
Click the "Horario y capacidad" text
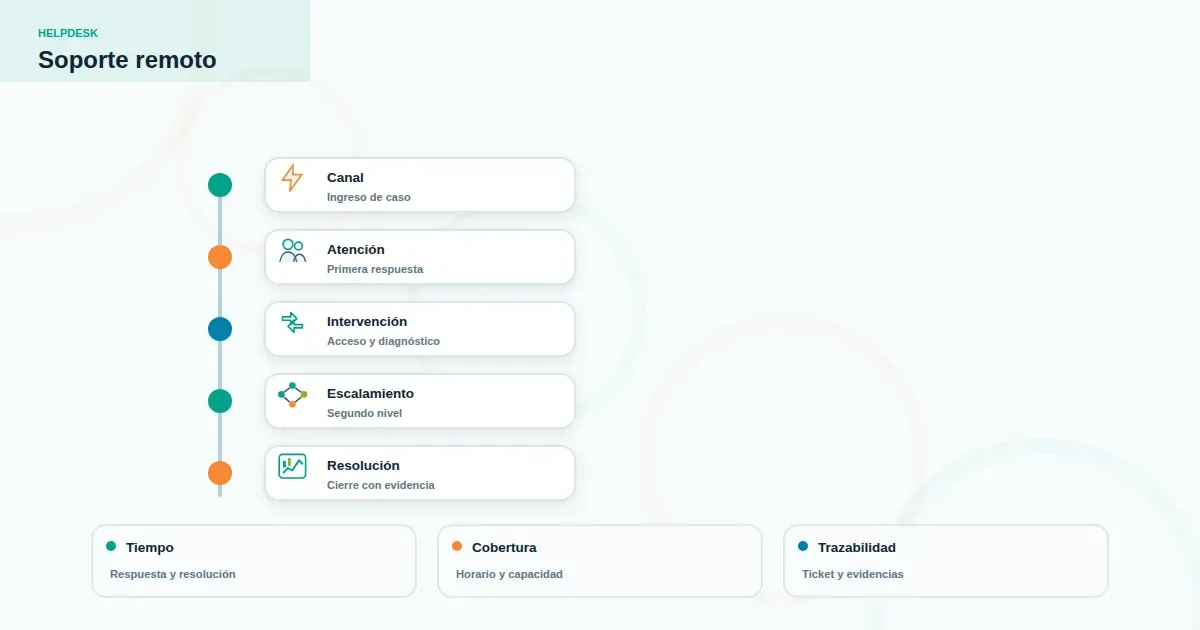tap(509, 574)
